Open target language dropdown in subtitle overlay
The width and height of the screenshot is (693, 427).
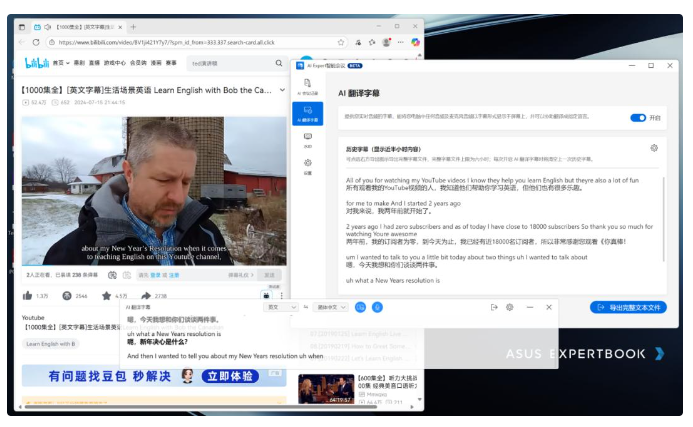pos(331,307)
